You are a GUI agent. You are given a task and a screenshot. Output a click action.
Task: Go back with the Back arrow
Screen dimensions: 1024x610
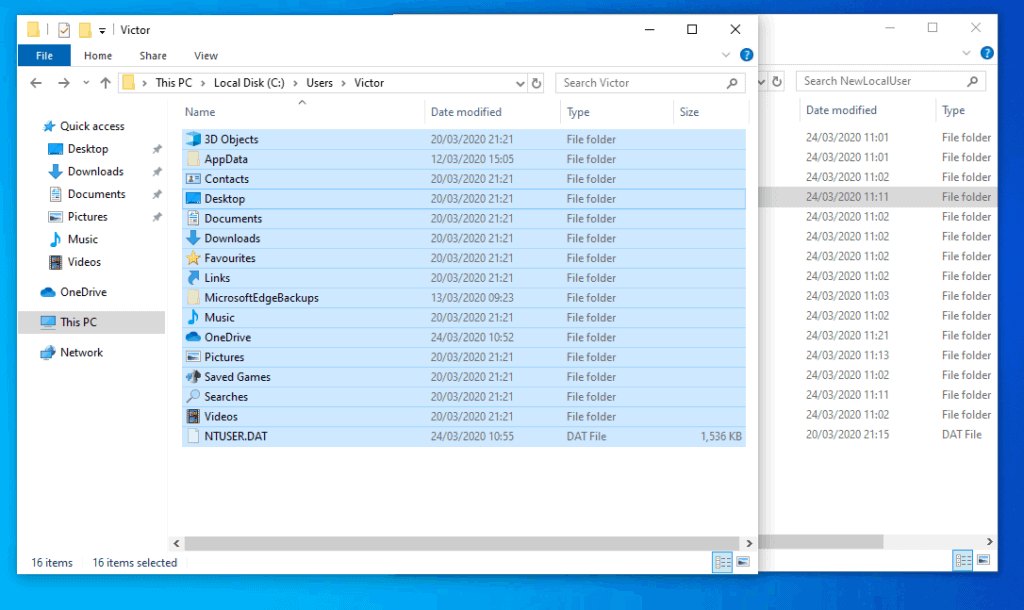tap(36, 83)
